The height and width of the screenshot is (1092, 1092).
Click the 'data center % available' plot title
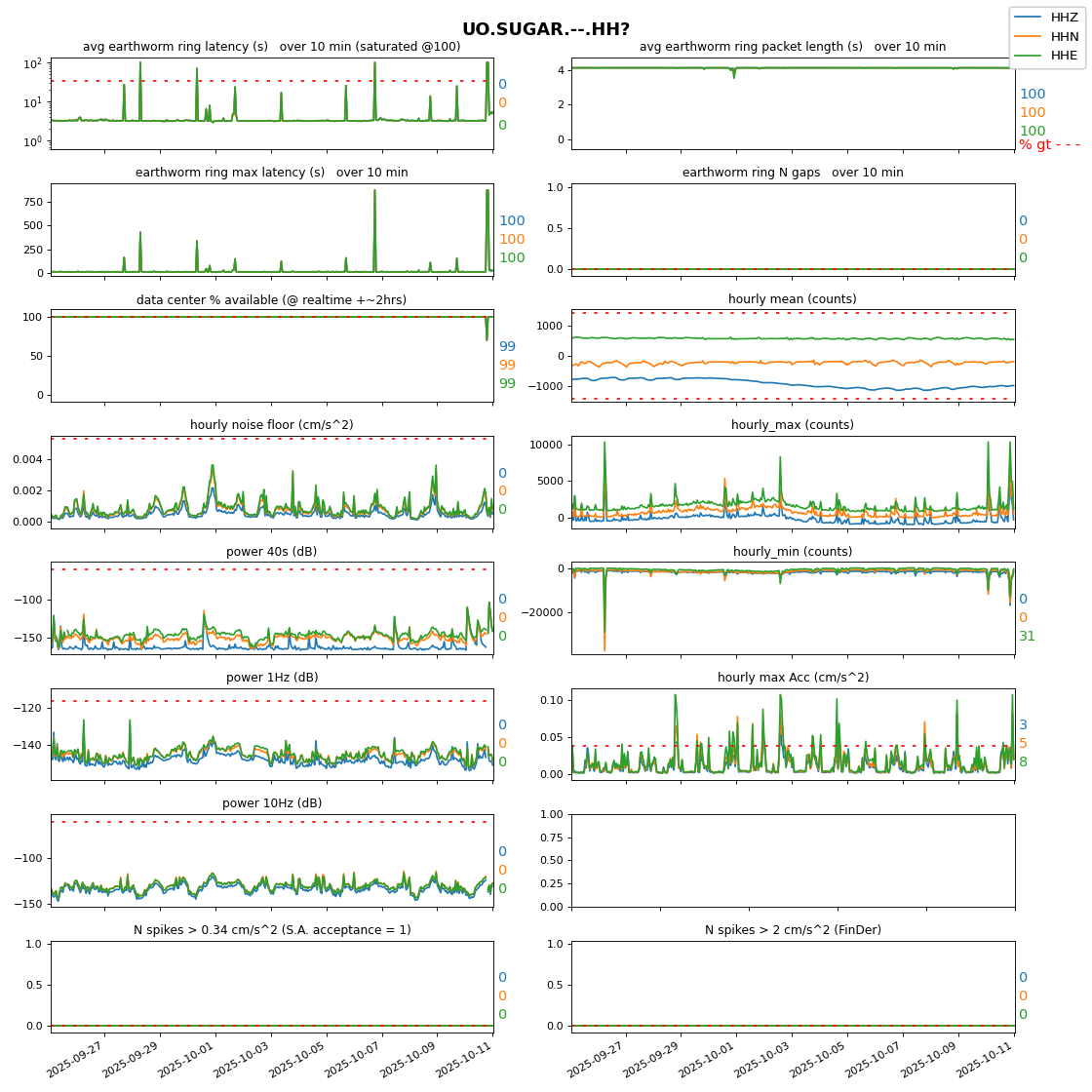coord(271,299)
